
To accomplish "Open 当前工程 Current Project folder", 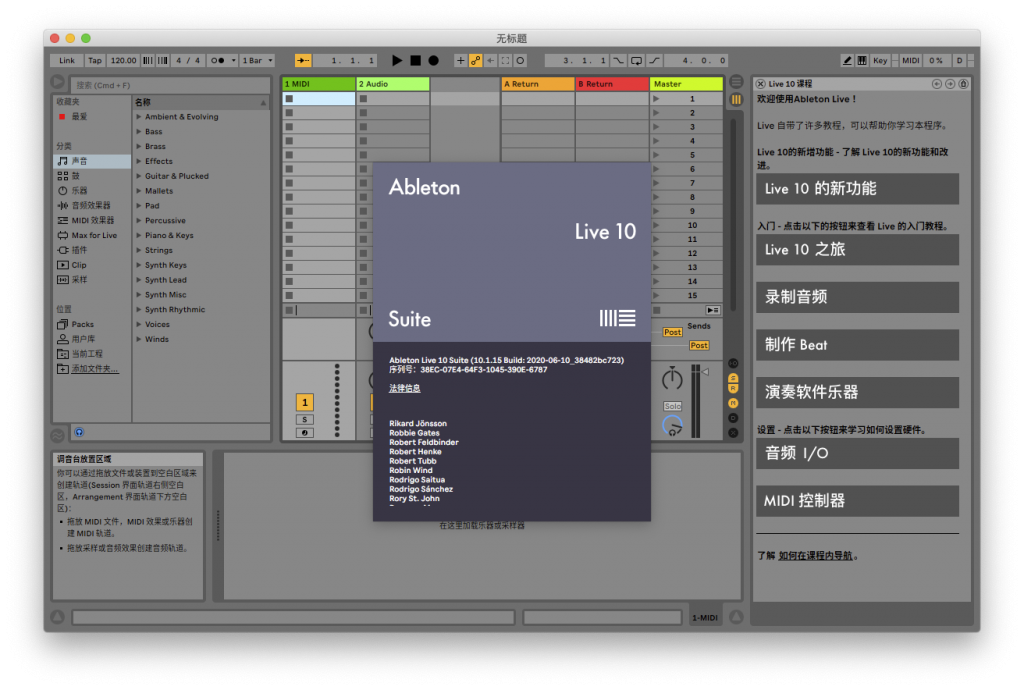I will pos(91,354).
